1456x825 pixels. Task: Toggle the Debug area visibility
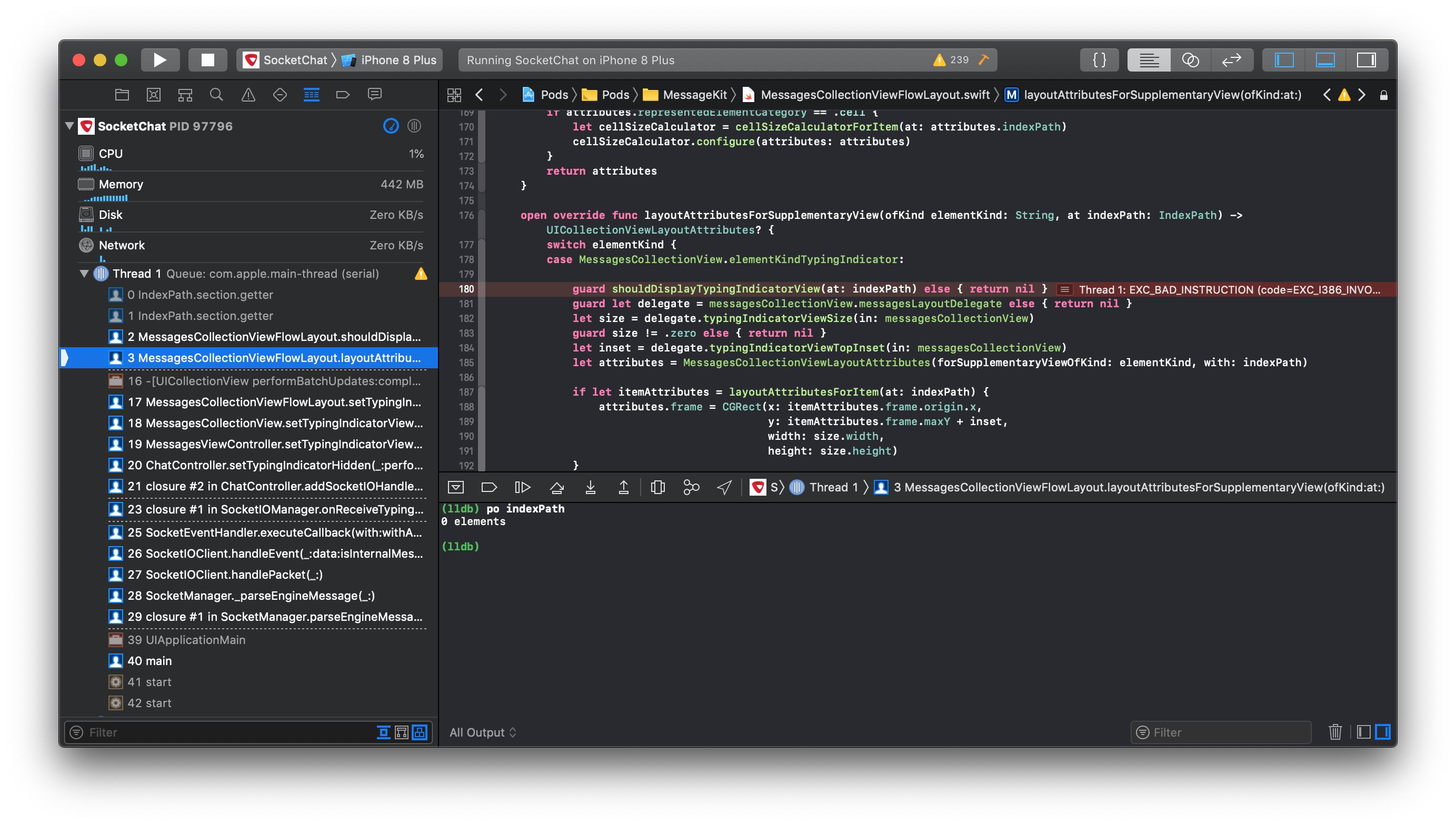(1324, 60)
